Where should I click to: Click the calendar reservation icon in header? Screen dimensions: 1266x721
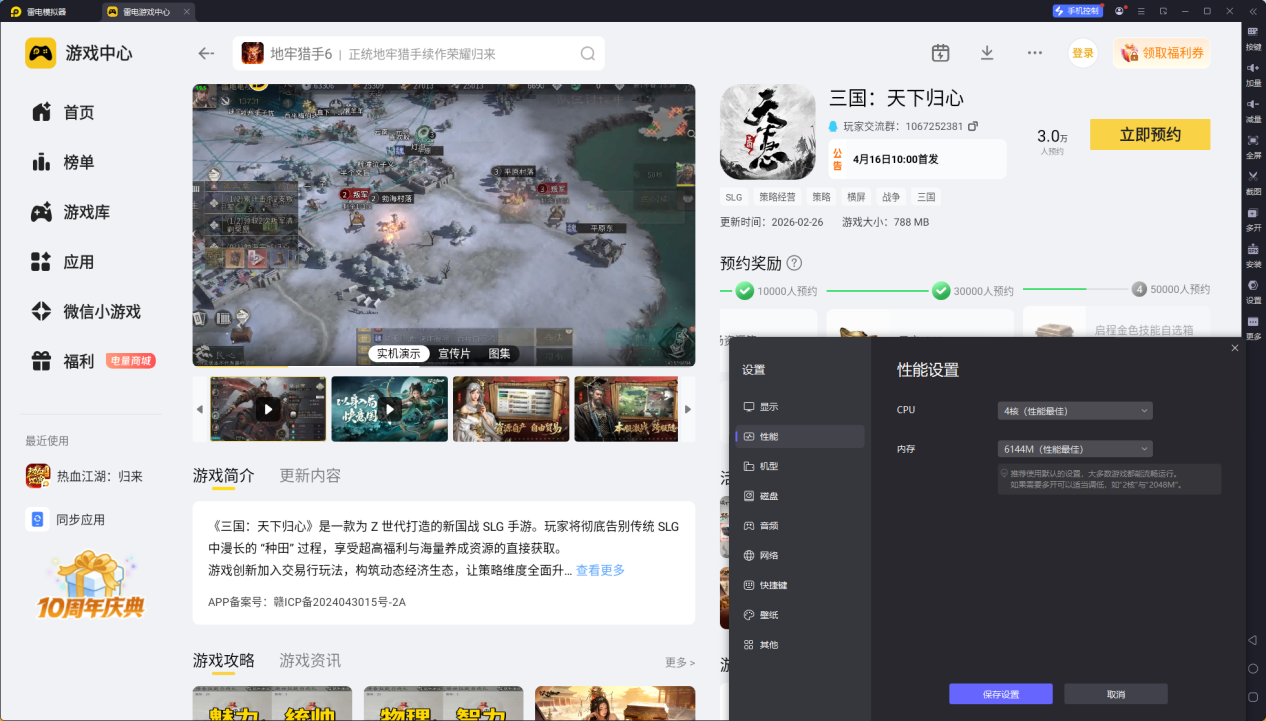pos(940,53)
